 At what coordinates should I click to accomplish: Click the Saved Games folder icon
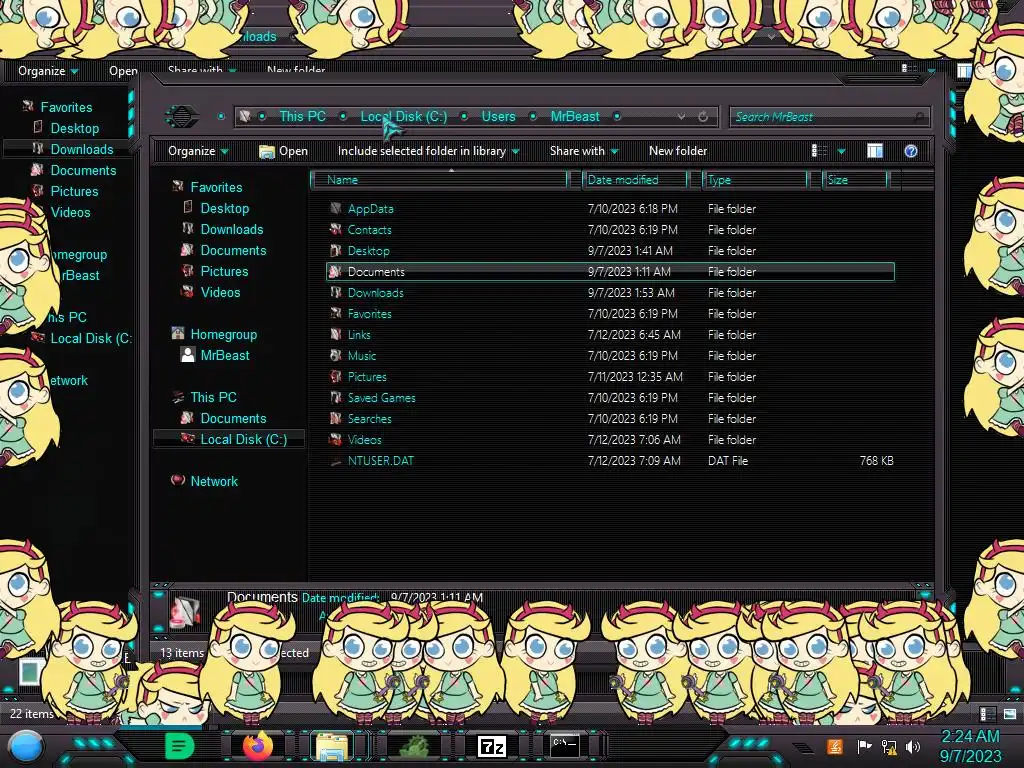[336, 398]
